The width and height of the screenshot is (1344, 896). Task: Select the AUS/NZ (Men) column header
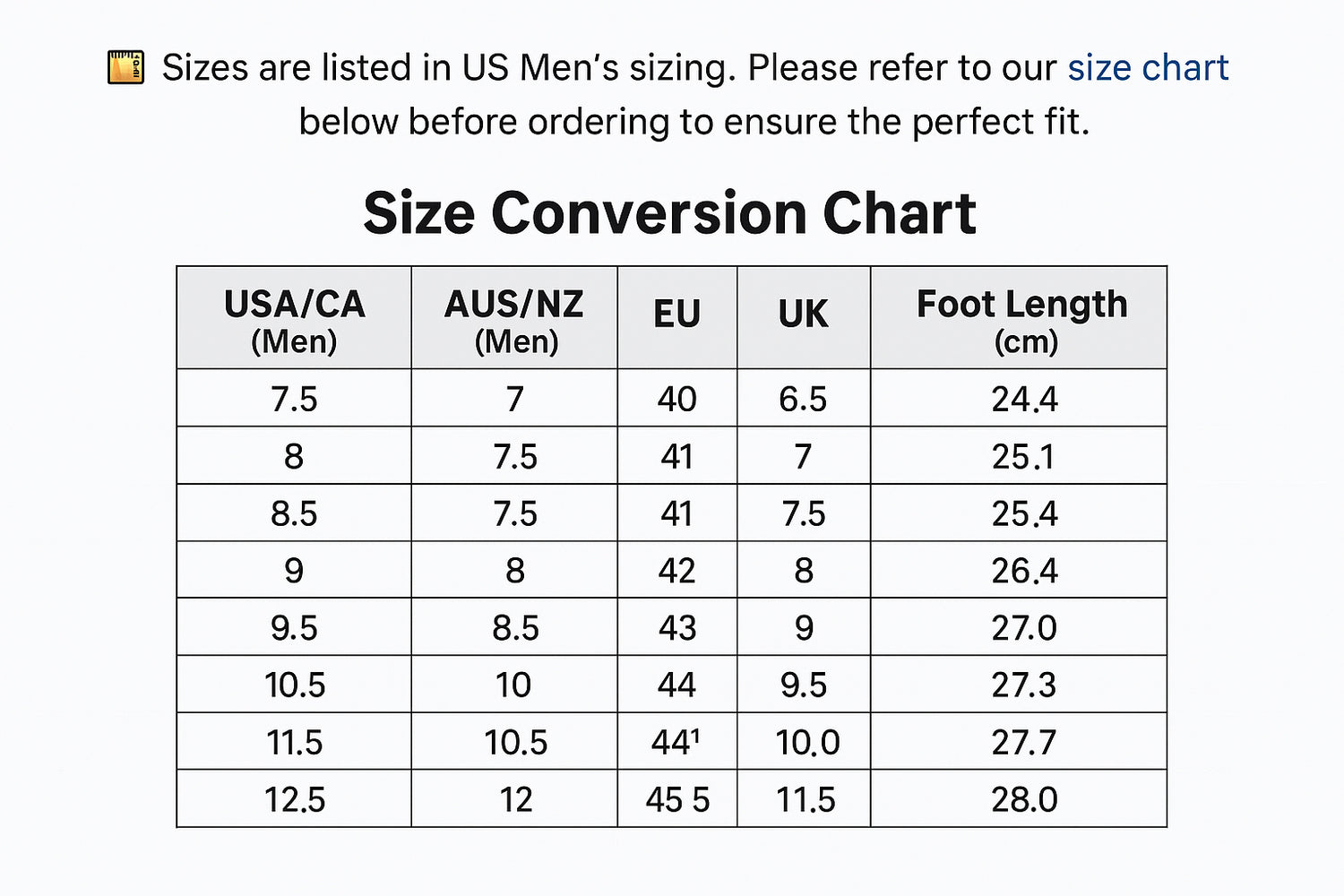point(514,319)
